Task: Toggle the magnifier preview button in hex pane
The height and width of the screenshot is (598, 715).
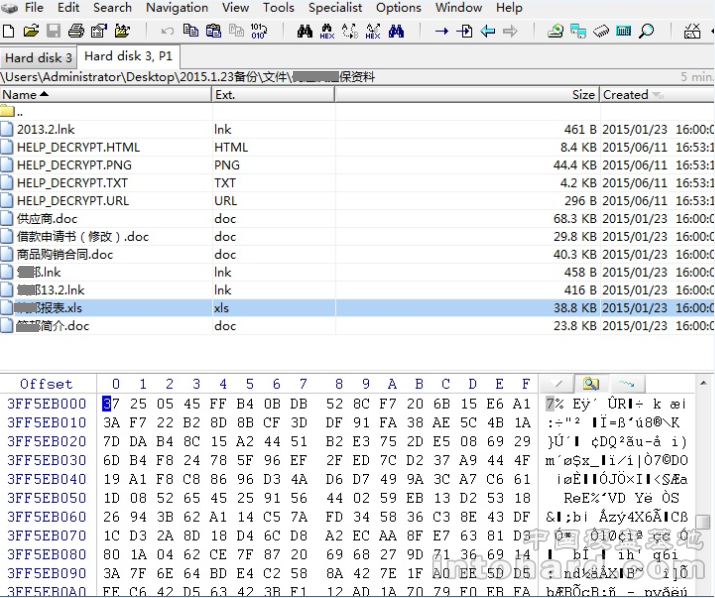Action: (x=590, y=383)
